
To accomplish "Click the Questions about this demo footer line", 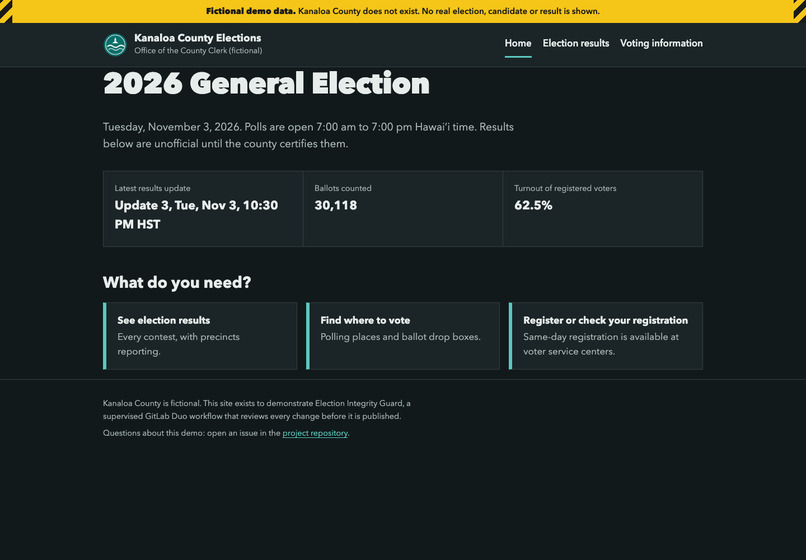I will 226,433.
